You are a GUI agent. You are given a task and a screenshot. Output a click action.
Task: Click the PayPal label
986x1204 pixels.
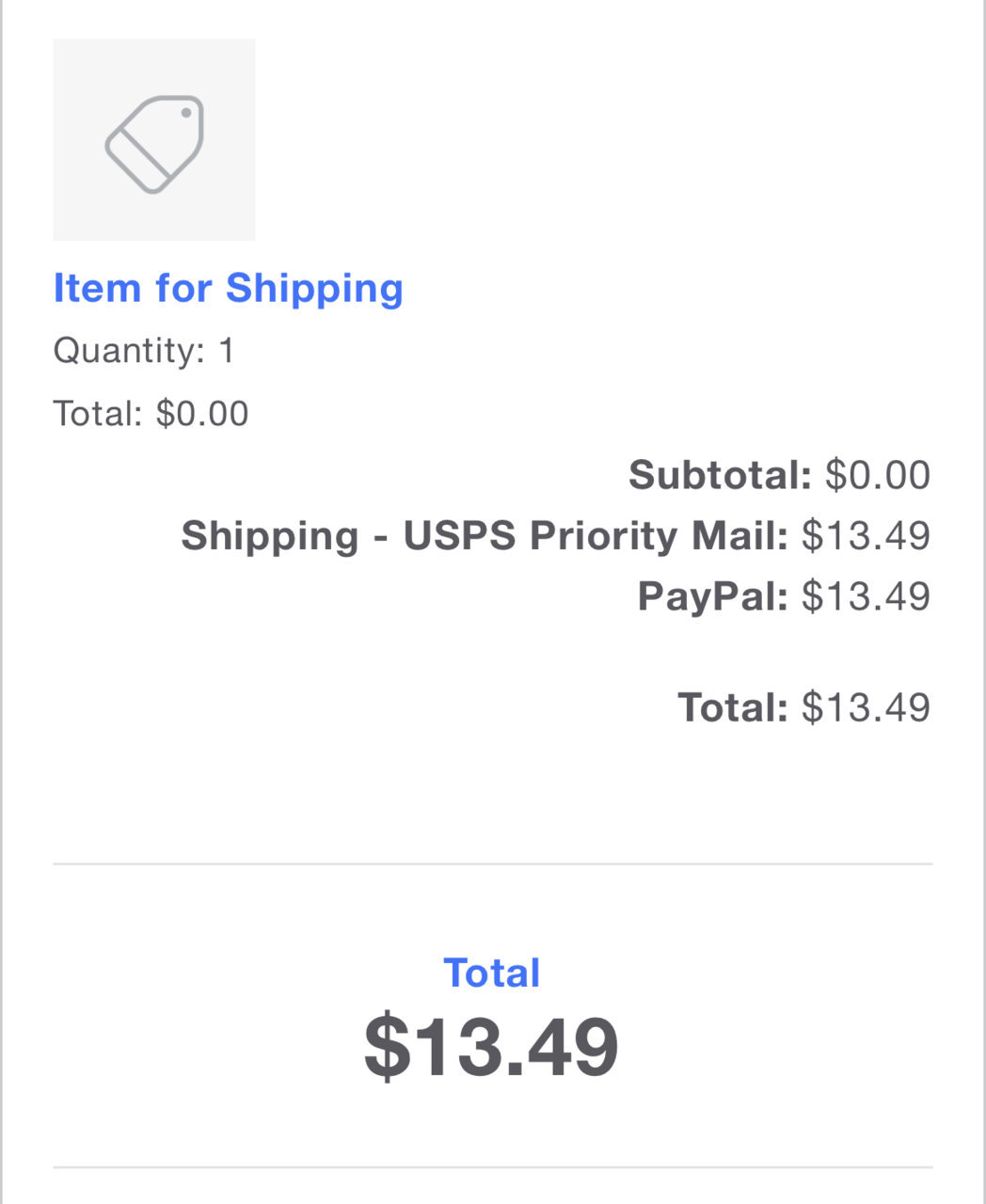[712, 596]
